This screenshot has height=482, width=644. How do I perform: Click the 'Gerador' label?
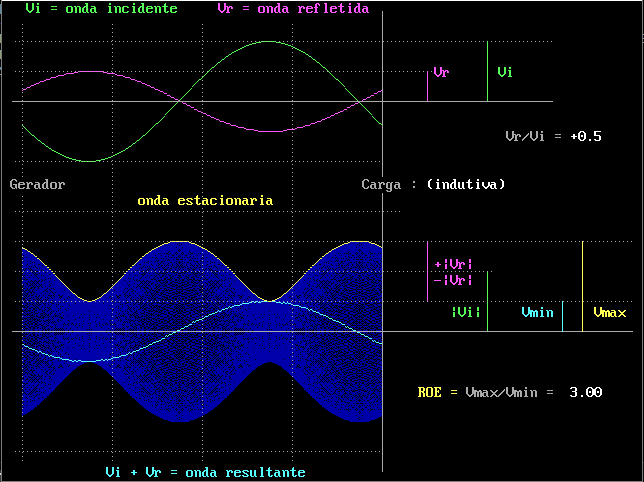coord(37,184)
